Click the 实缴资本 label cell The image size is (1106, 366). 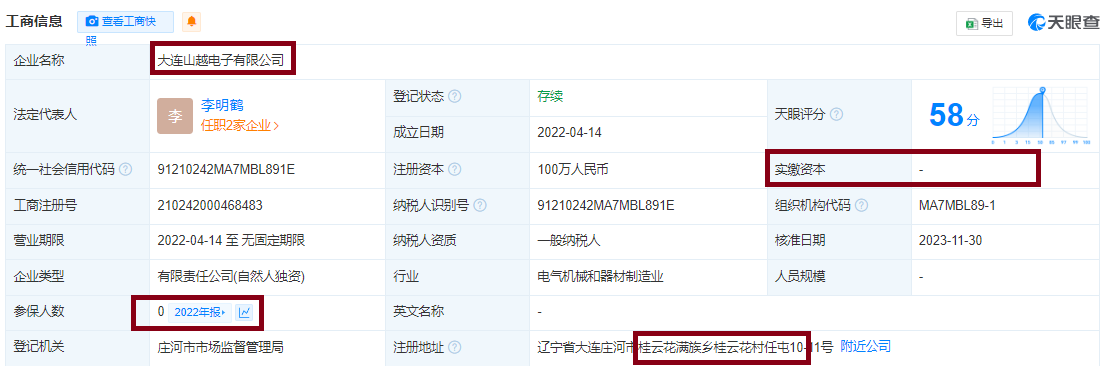pyautogui.click(x=839, y=169)
